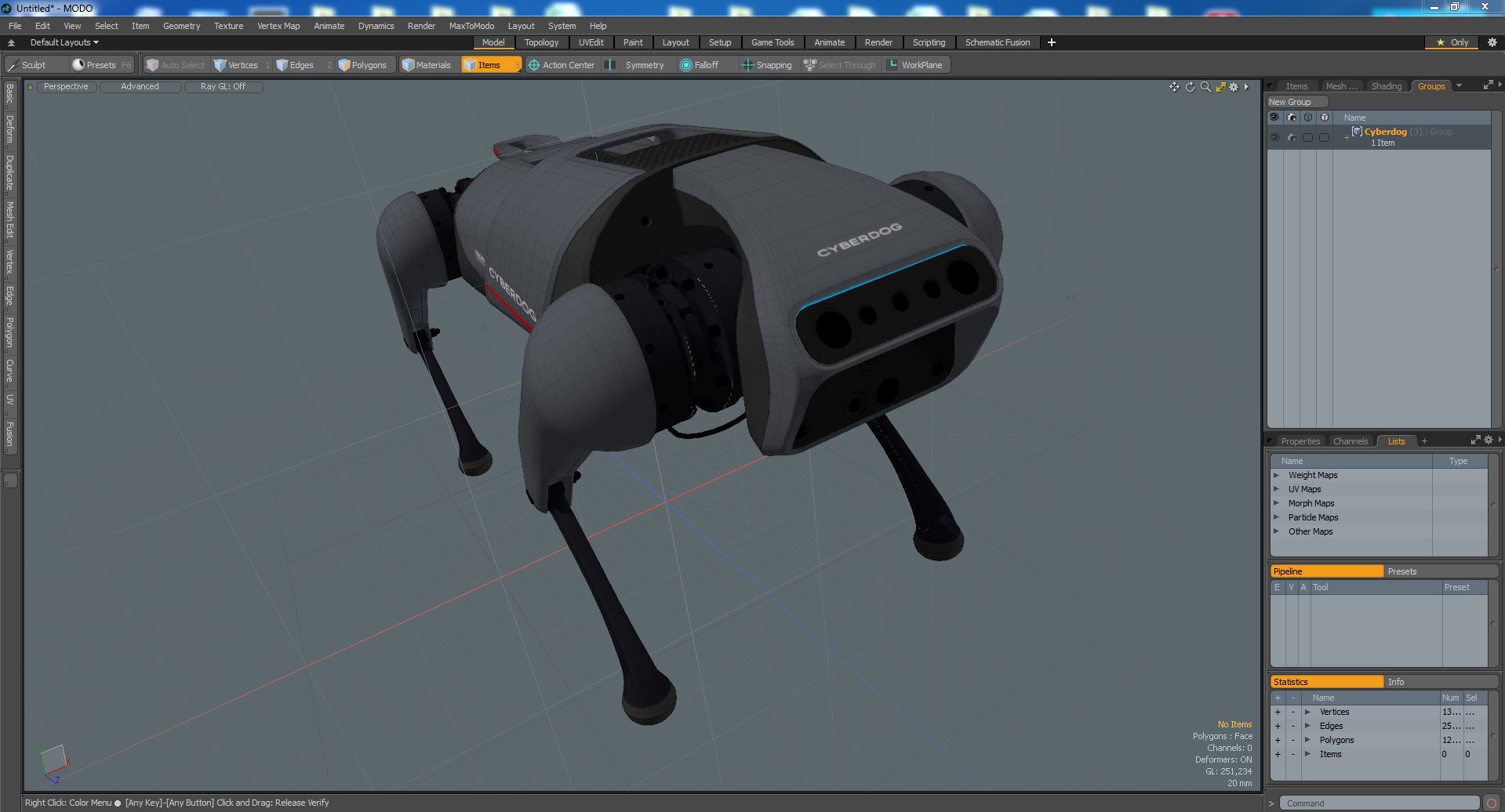Open the Geometry menu
The height and width of the screenshot is (812, 1505).
[181, 26]
